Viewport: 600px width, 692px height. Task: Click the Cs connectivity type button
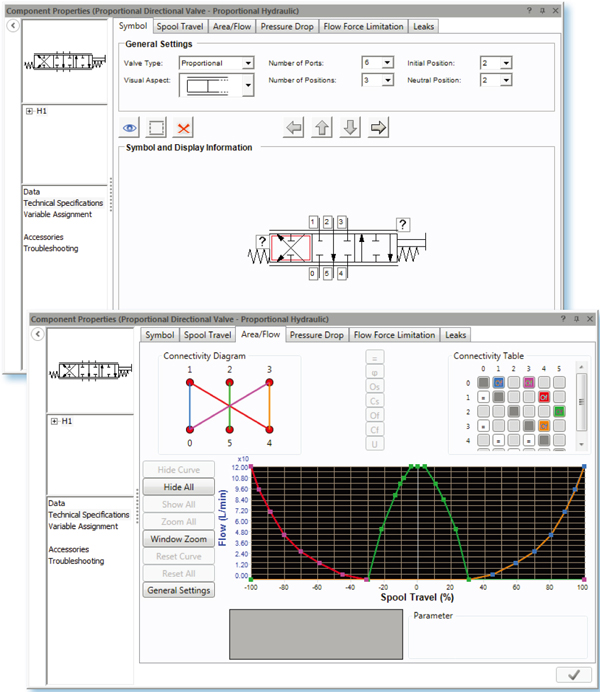[x=375, y=401]
